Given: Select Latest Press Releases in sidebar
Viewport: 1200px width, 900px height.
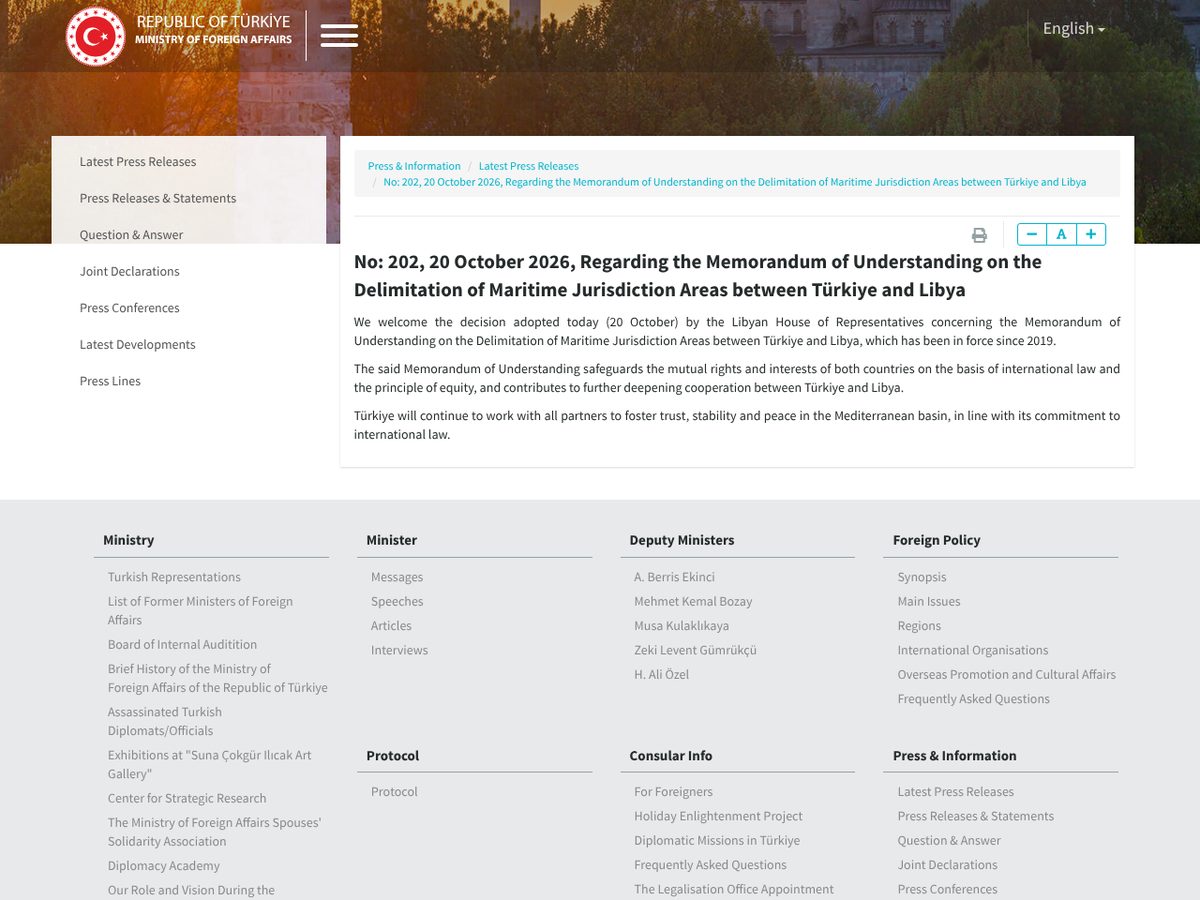Looking at the screenshot, I should tap(138, 161).
